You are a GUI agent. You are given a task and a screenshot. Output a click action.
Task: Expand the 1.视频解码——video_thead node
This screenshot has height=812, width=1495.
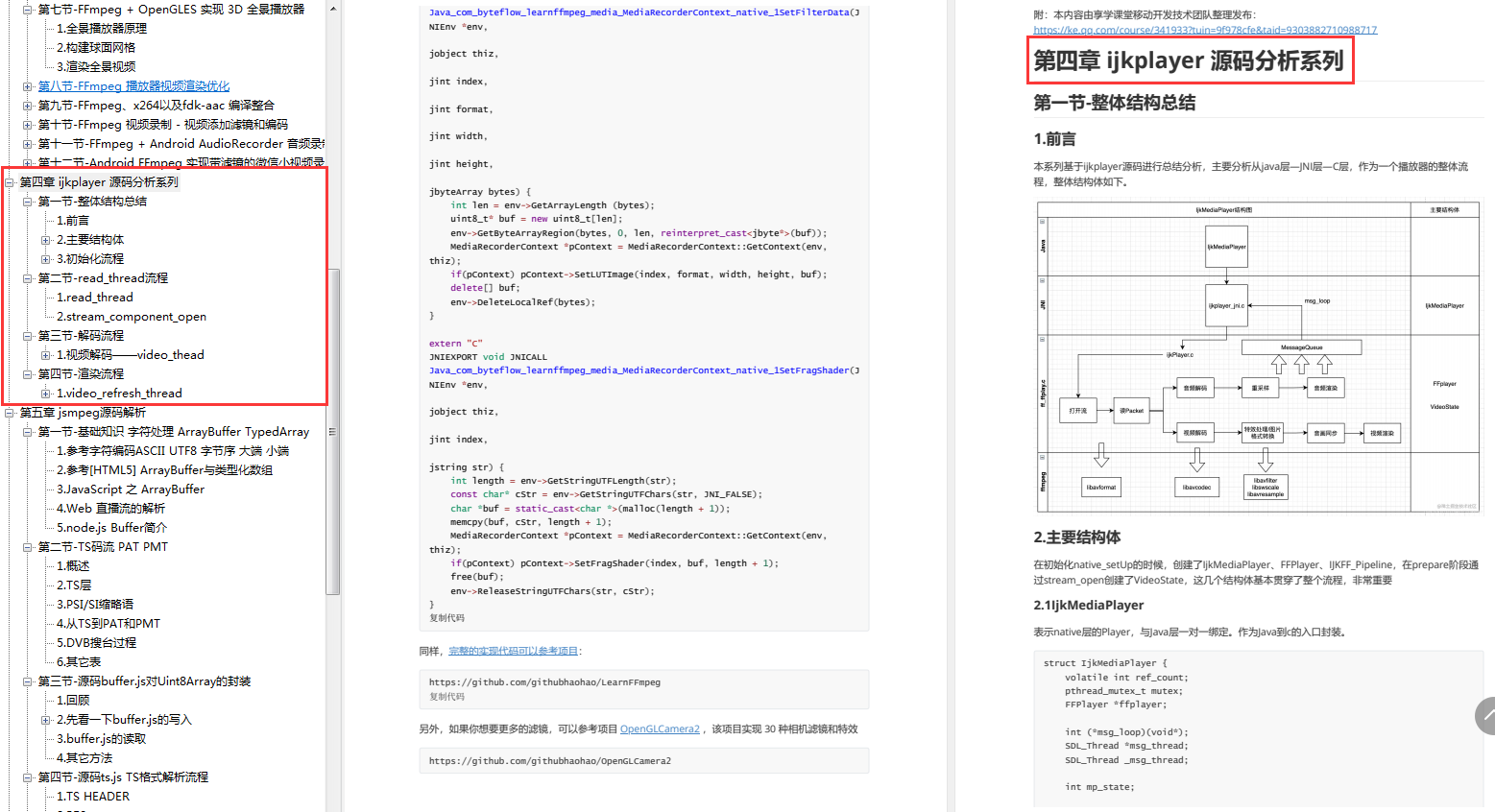click(x=46, y=355)
